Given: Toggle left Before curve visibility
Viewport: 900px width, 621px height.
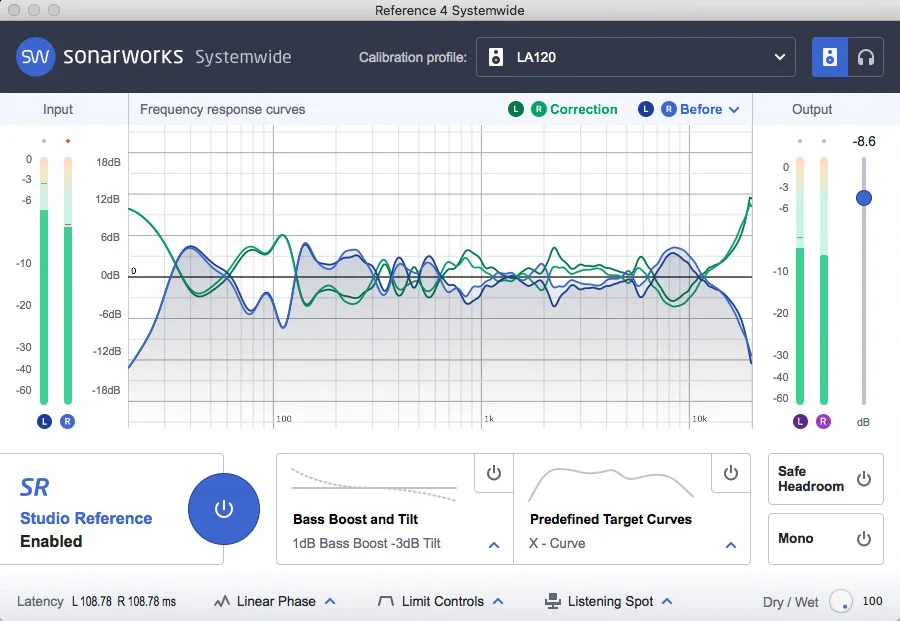Looking at the screenshot, I should pos(646,109).
